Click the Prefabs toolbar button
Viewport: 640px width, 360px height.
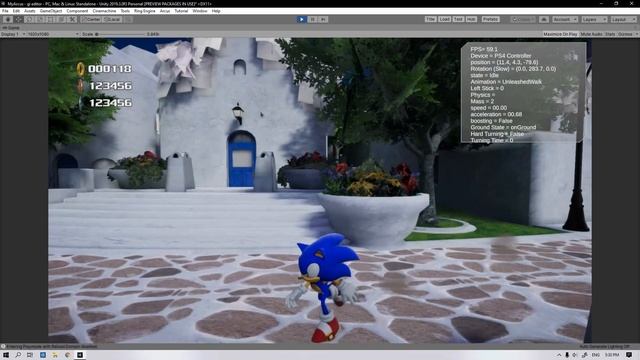pos(490,19)
